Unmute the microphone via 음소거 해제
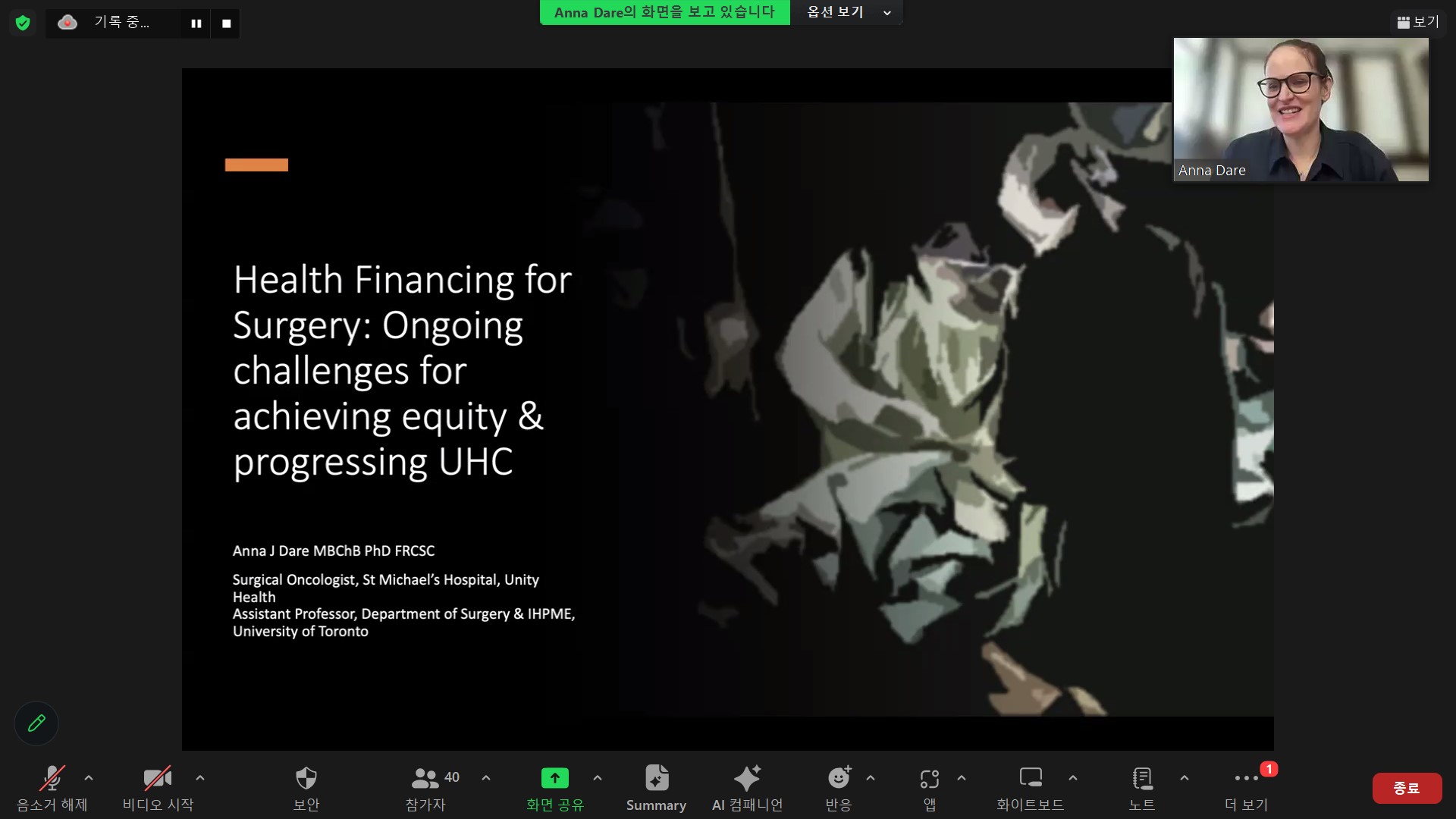This screenshot has width=1456, height=819. point(52,789)
